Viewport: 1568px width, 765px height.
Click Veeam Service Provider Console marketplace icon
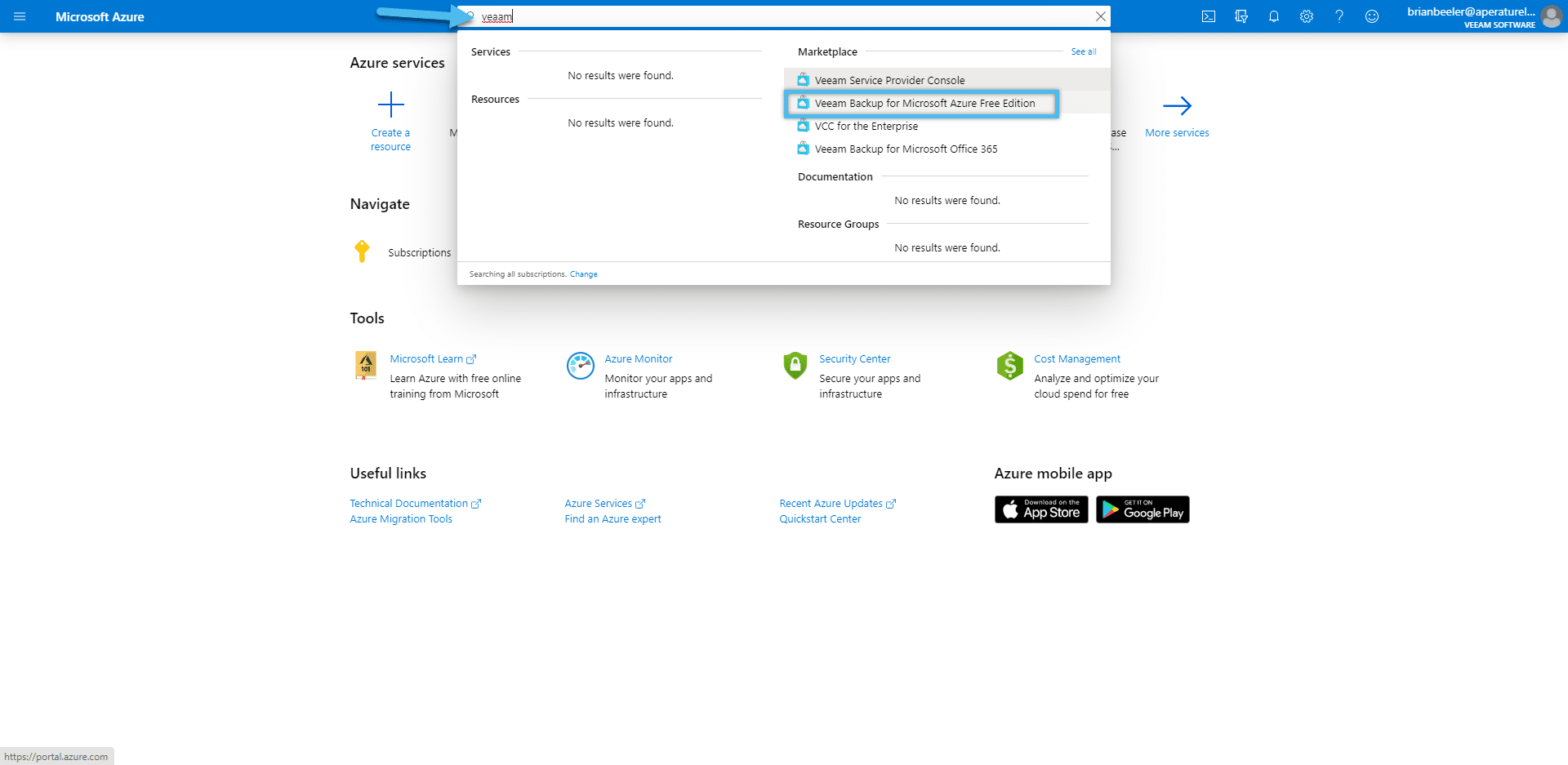(x=804, y=80)
